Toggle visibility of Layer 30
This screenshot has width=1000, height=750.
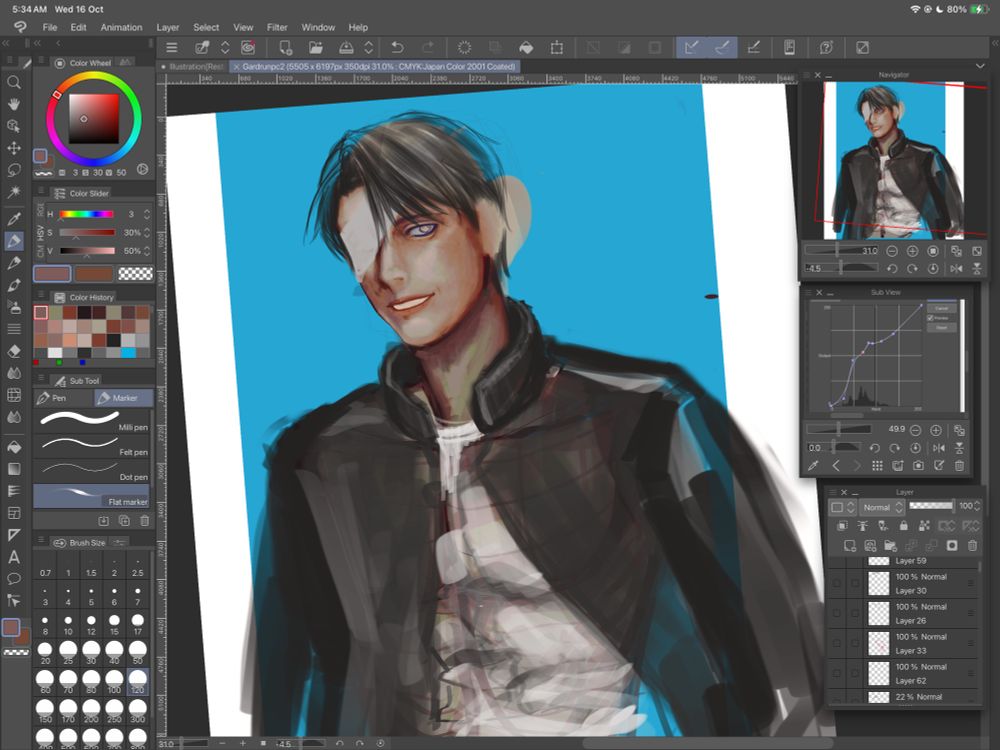(837, 583)
